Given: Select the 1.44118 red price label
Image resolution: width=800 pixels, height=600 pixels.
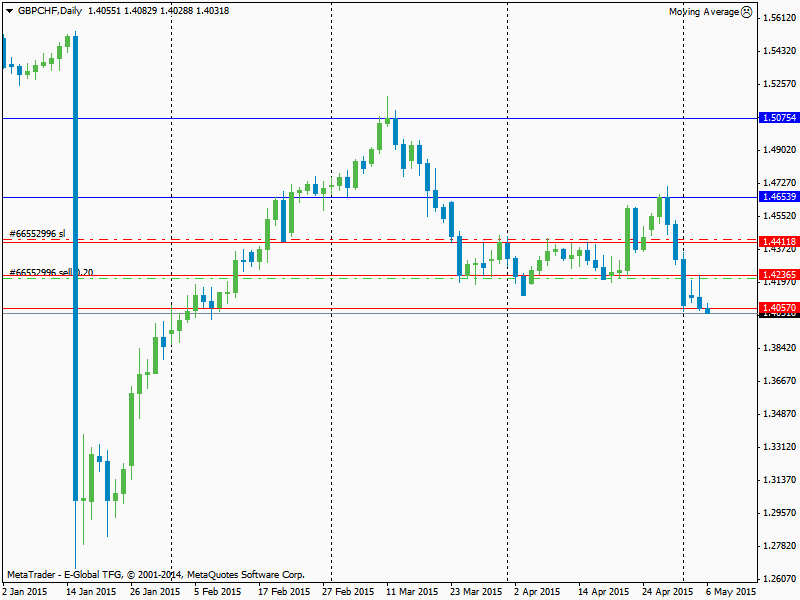Looking at the screenshot, I should [779, 241].
